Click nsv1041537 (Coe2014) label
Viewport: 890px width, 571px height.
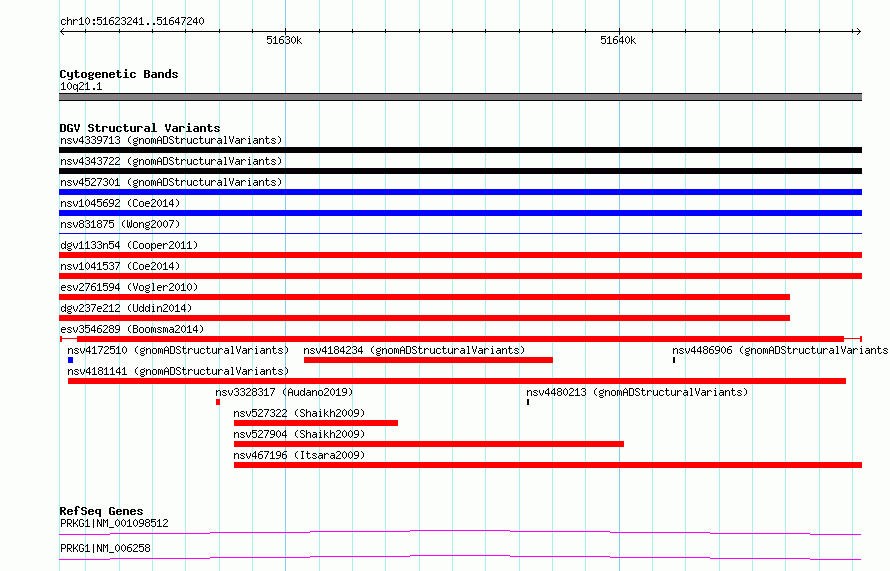pos(120,266)
